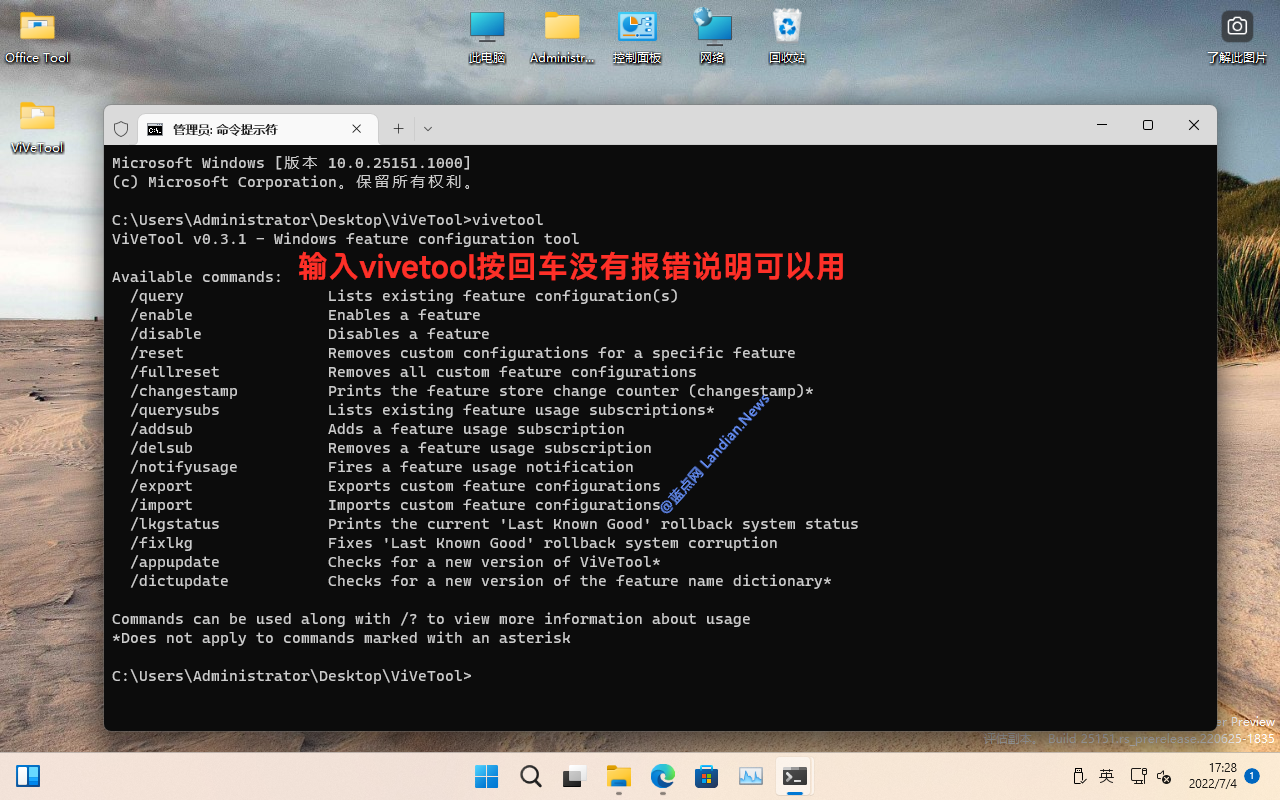Open the Windows Start menu
Viewport: 1280px width, 800px height.
pyautogui.click(x=486, y=776)
